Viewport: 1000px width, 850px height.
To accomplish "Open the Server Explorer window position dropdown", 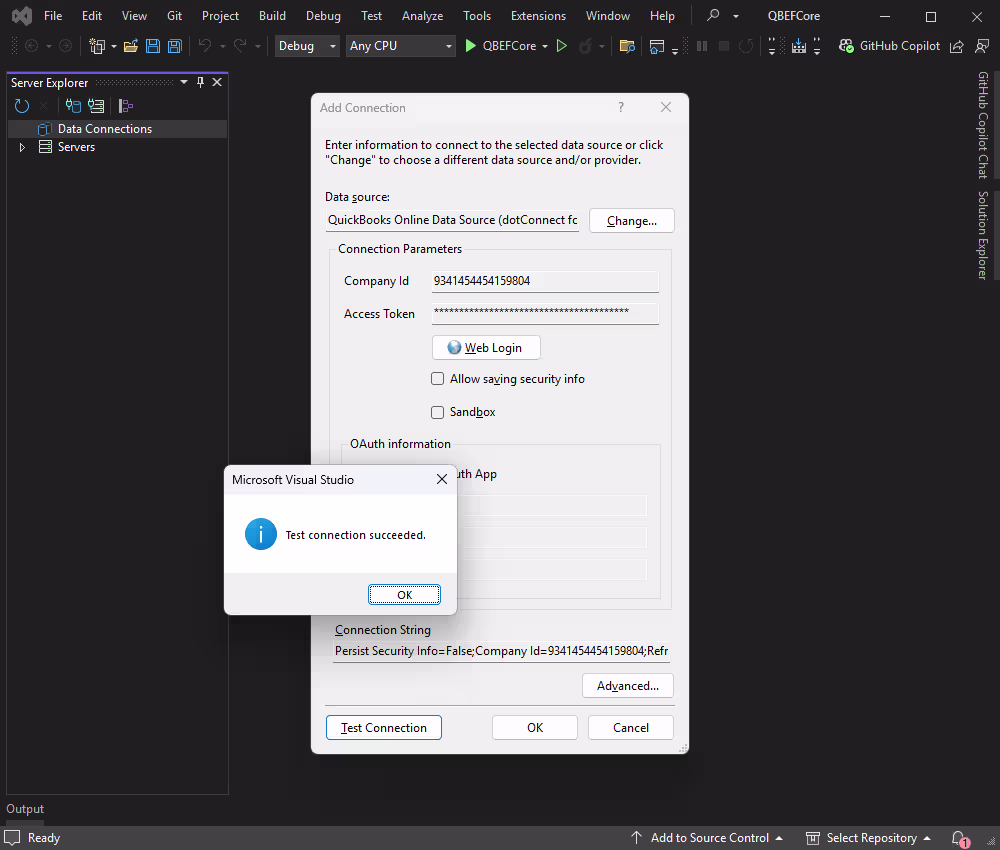I will pyautogui.click(x=184, y=82).
